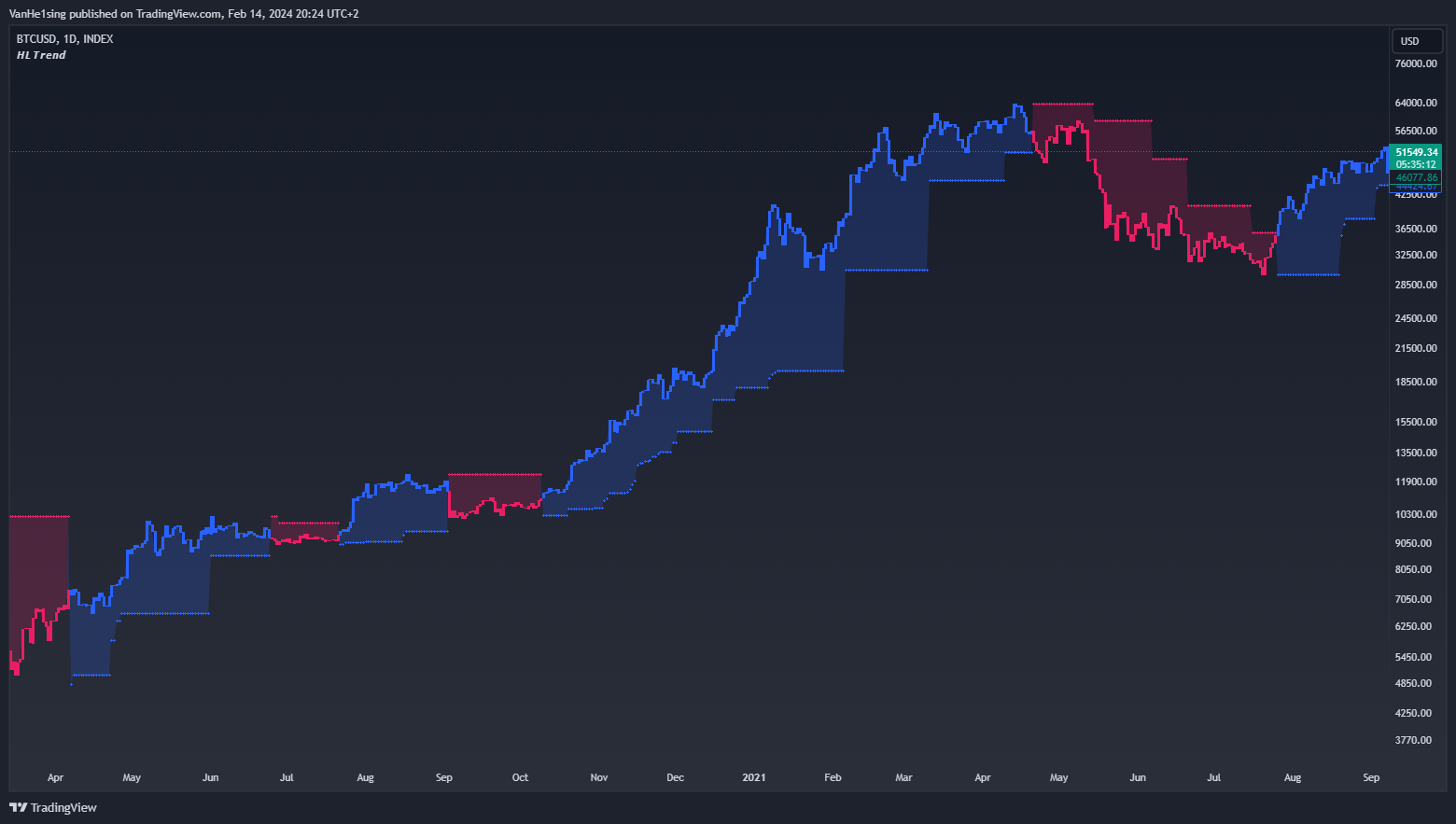Click the 11900.00 price axis label
This screenshot has height=824, width=1456.
[x=1416, y=482]
